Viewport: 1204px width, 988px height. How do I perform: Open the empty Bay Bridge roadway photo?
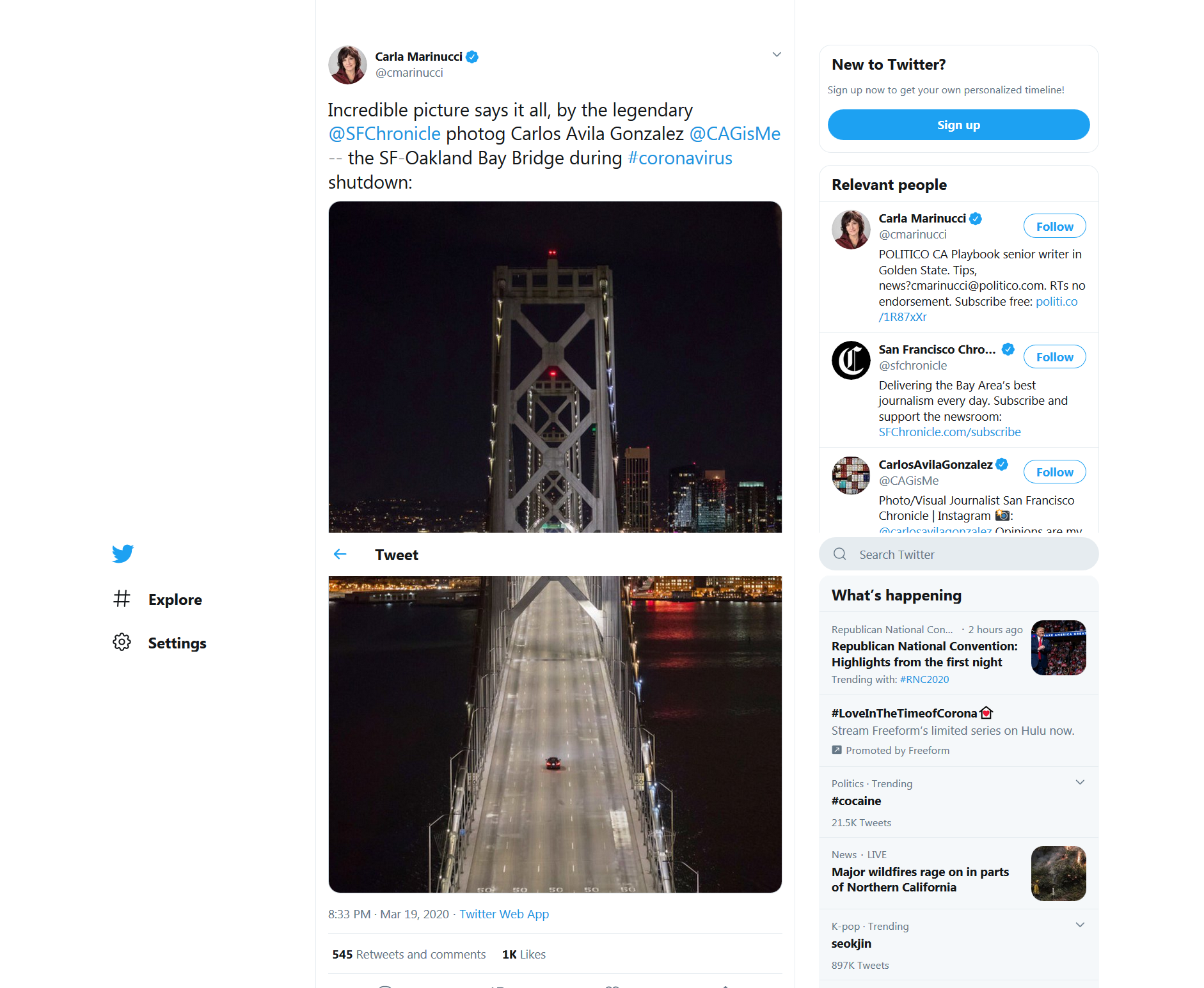555,734
